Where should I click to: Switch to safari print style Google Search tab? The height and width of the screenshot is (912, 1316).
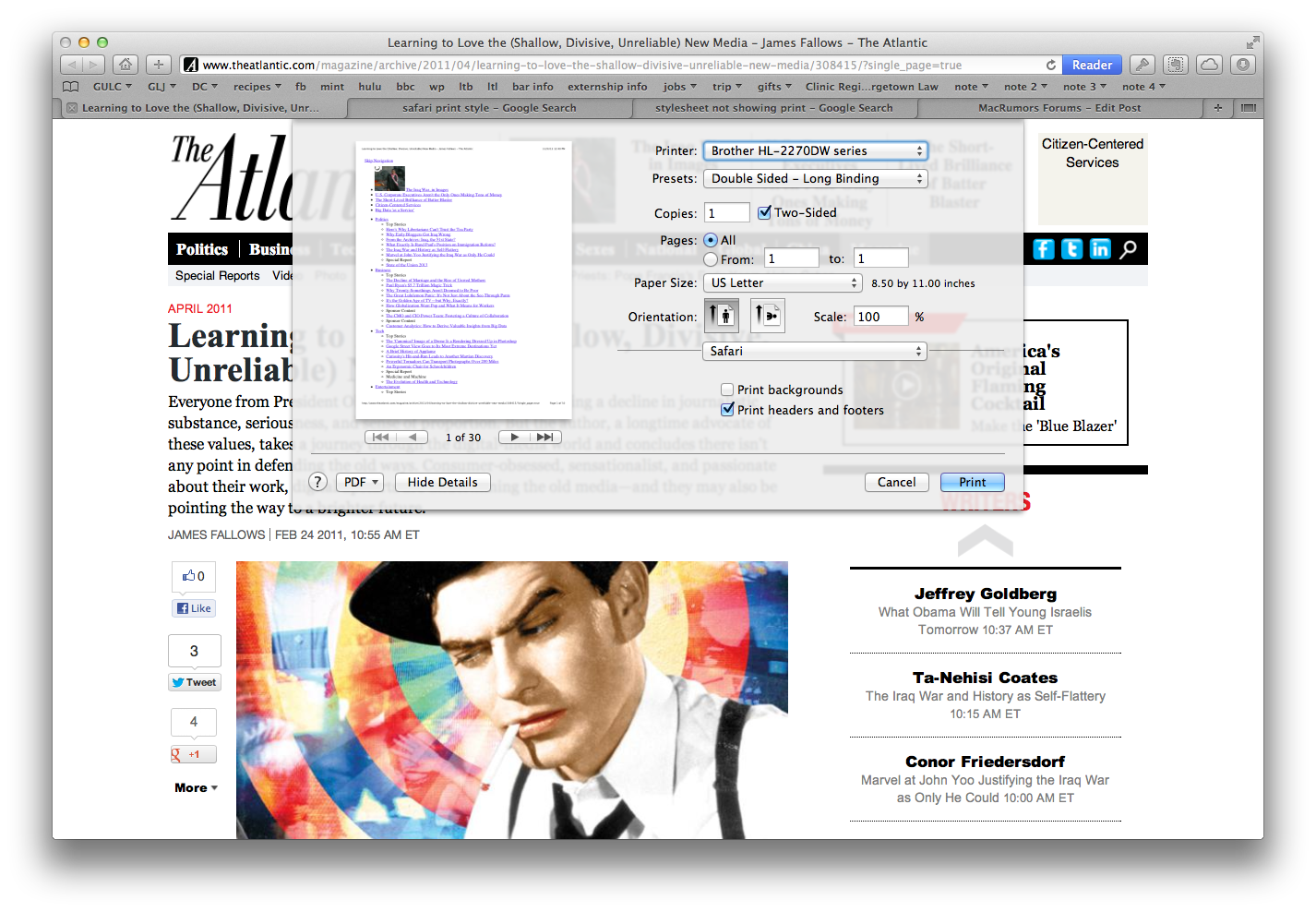(x=489, y=108)
